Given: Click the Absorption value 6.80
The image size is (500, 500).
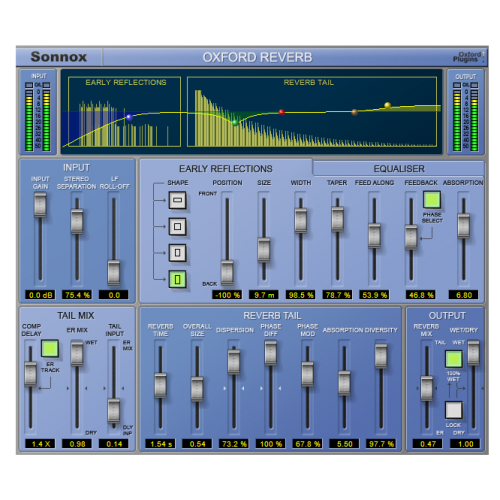Looking at the screenshot, I should (463, 295).
